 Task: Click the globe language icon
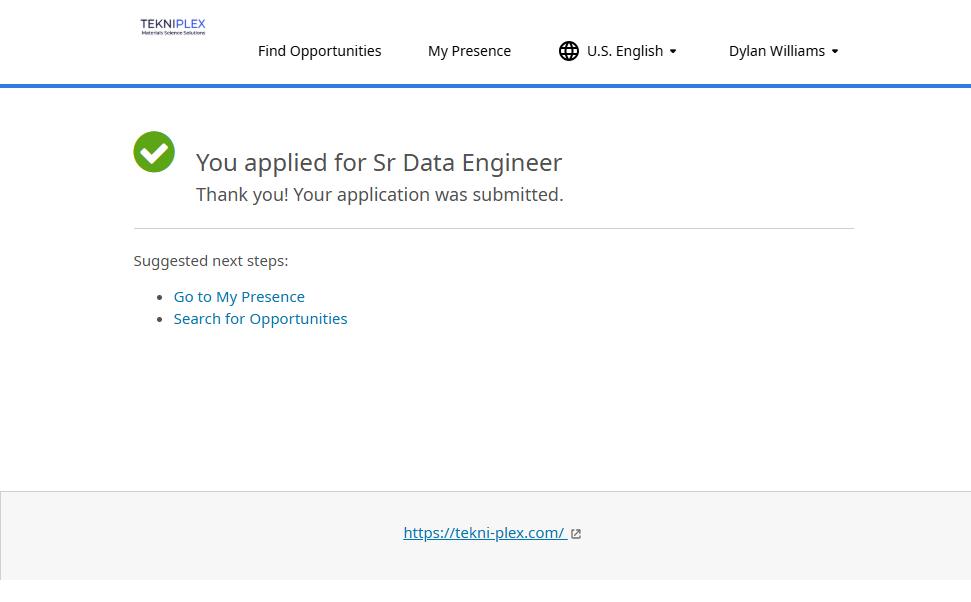(x=569, y=51)
